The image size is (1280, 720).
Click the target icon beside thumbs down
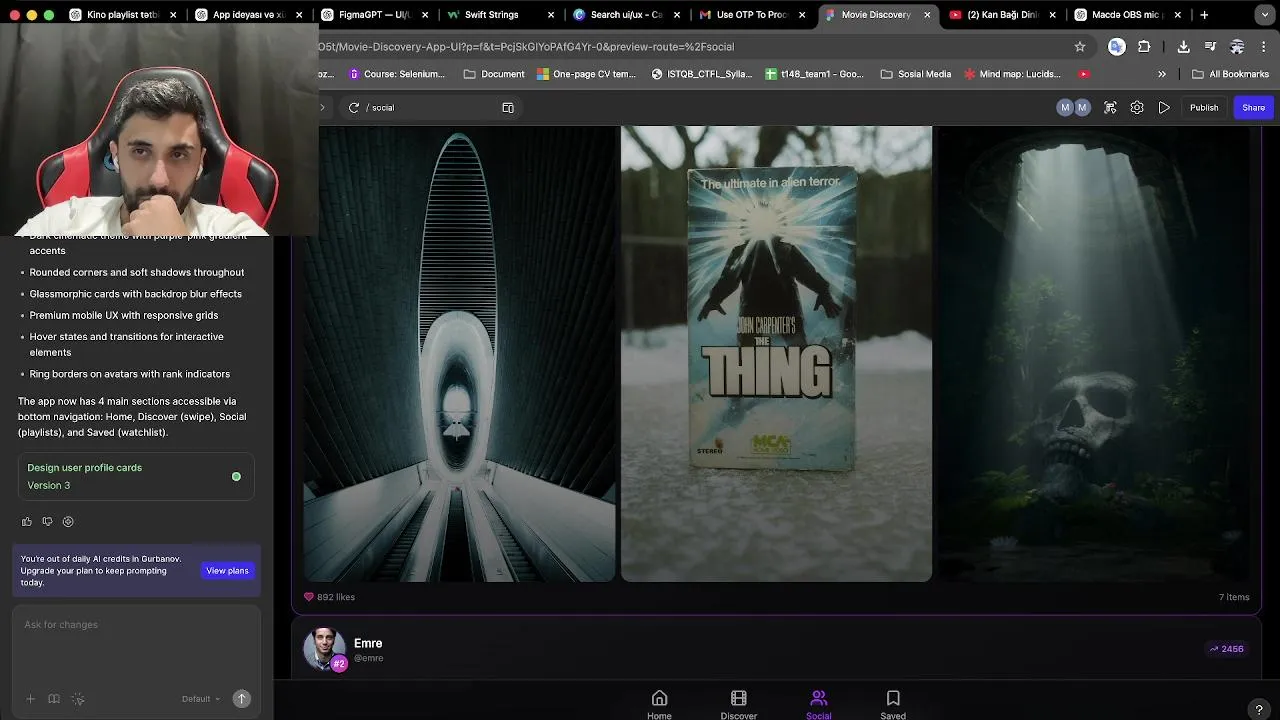(x=68, y=521)
